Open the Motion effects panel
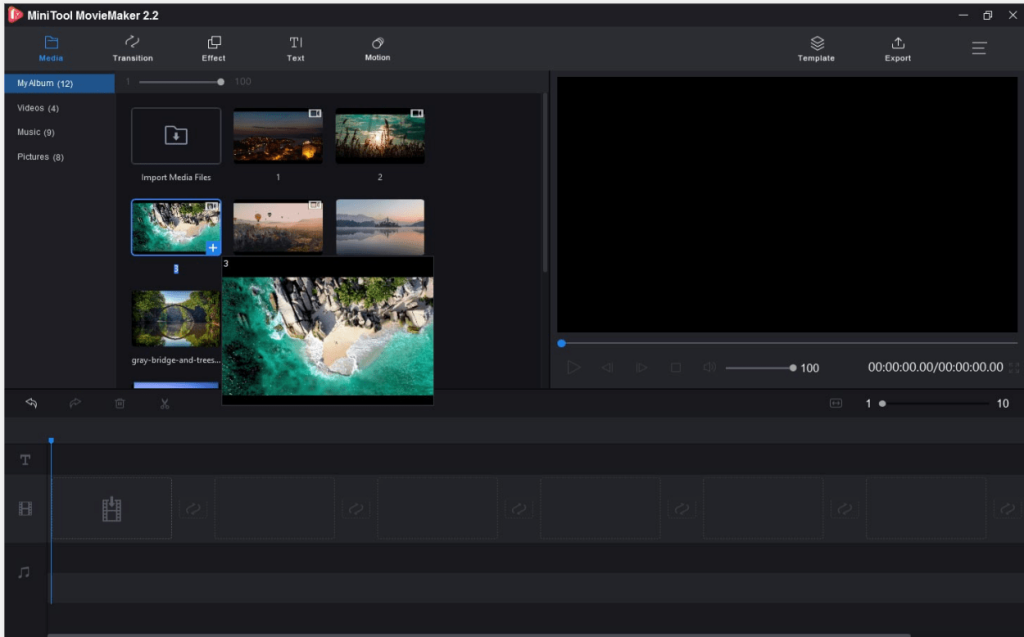Image resolution: width=1024 pixels, height=637 pixels. 377,48
